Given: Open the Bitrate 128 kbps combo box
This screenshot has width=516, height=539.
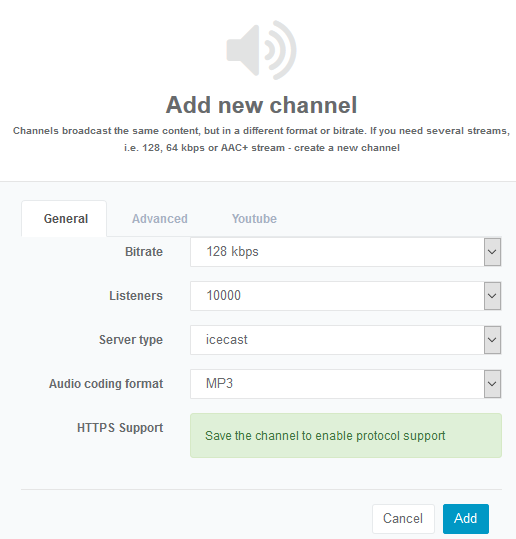Looking at the screenshot, I should [x=345, y=252].
